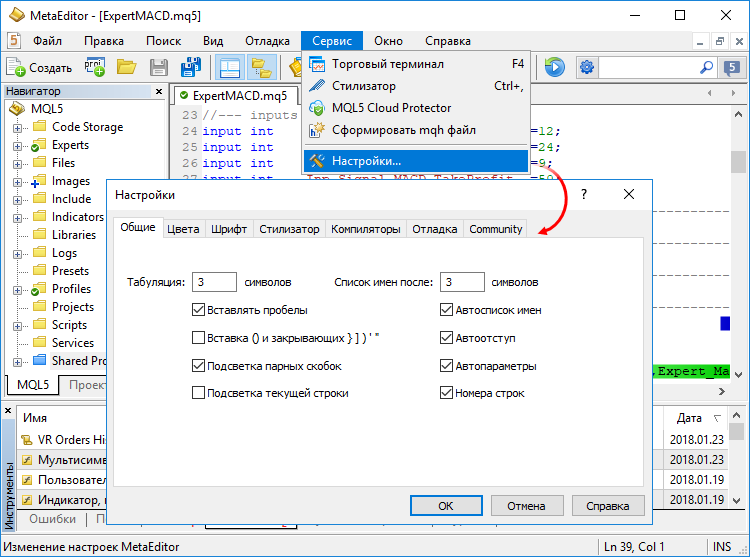Image resolution: width=750 pixels, height=557 pixels.
Task: Click the help question mark in the Настройки dialog
Action: click(584, 194)
